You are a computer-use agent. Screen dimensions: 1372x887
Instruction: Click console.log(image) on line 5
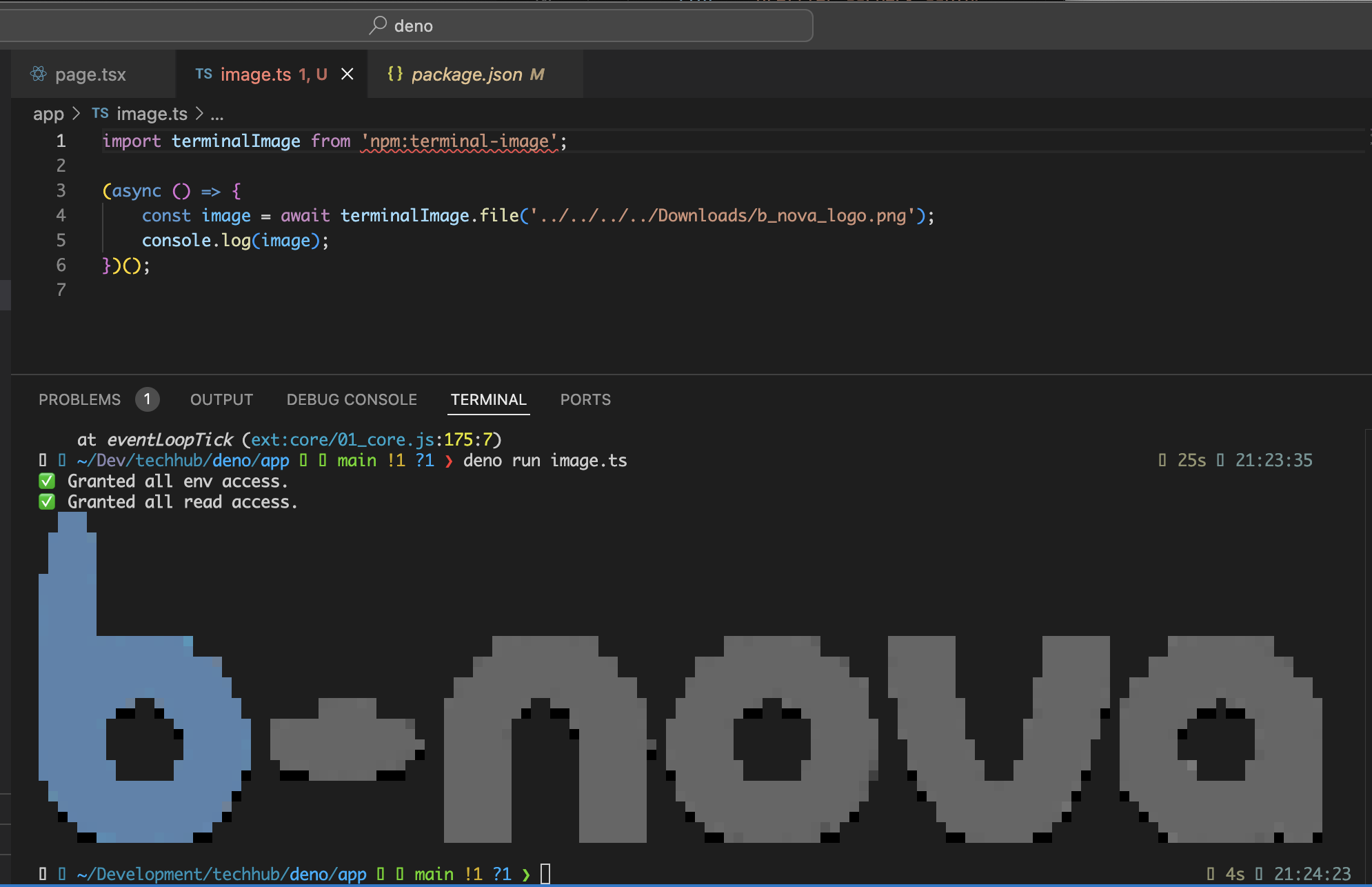coord(235,241)
